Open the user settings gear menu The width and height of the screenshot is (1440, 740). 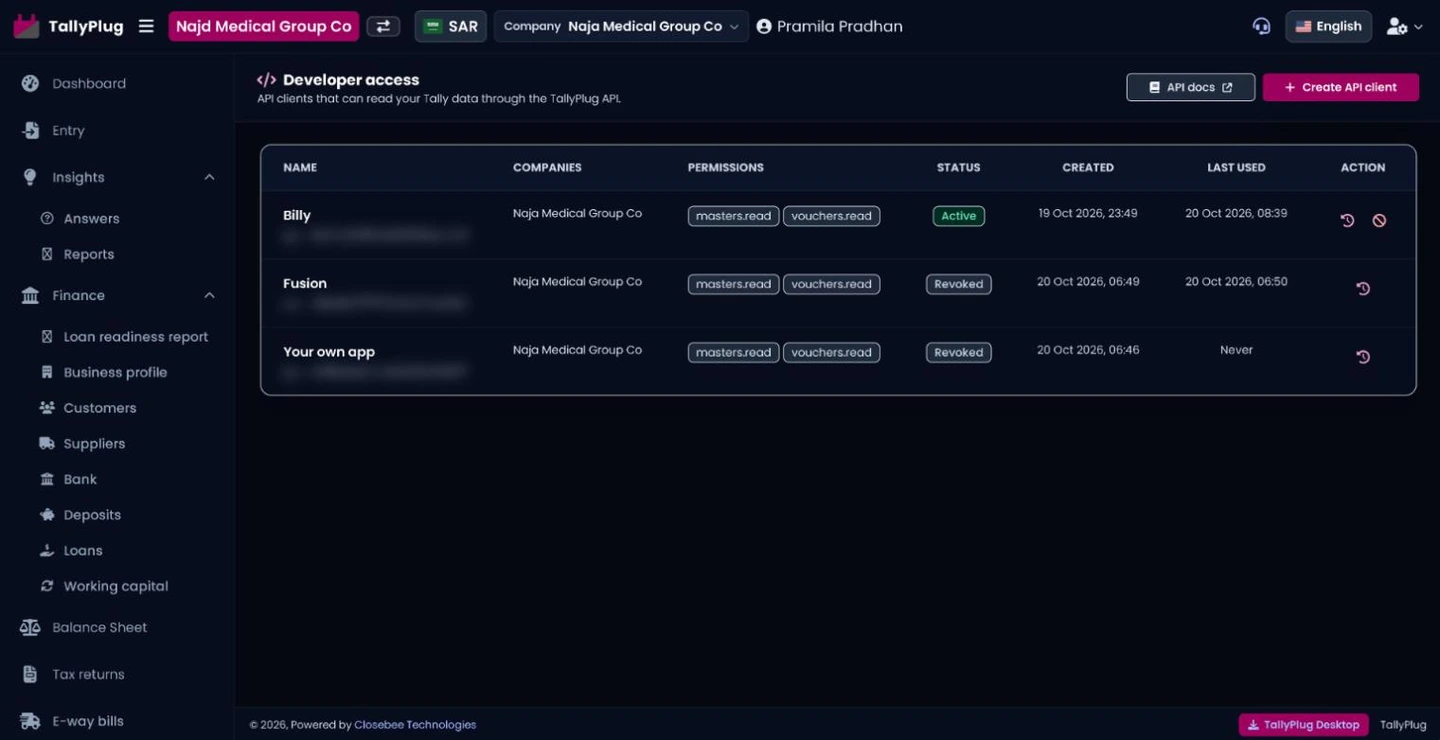point(1404,27)
